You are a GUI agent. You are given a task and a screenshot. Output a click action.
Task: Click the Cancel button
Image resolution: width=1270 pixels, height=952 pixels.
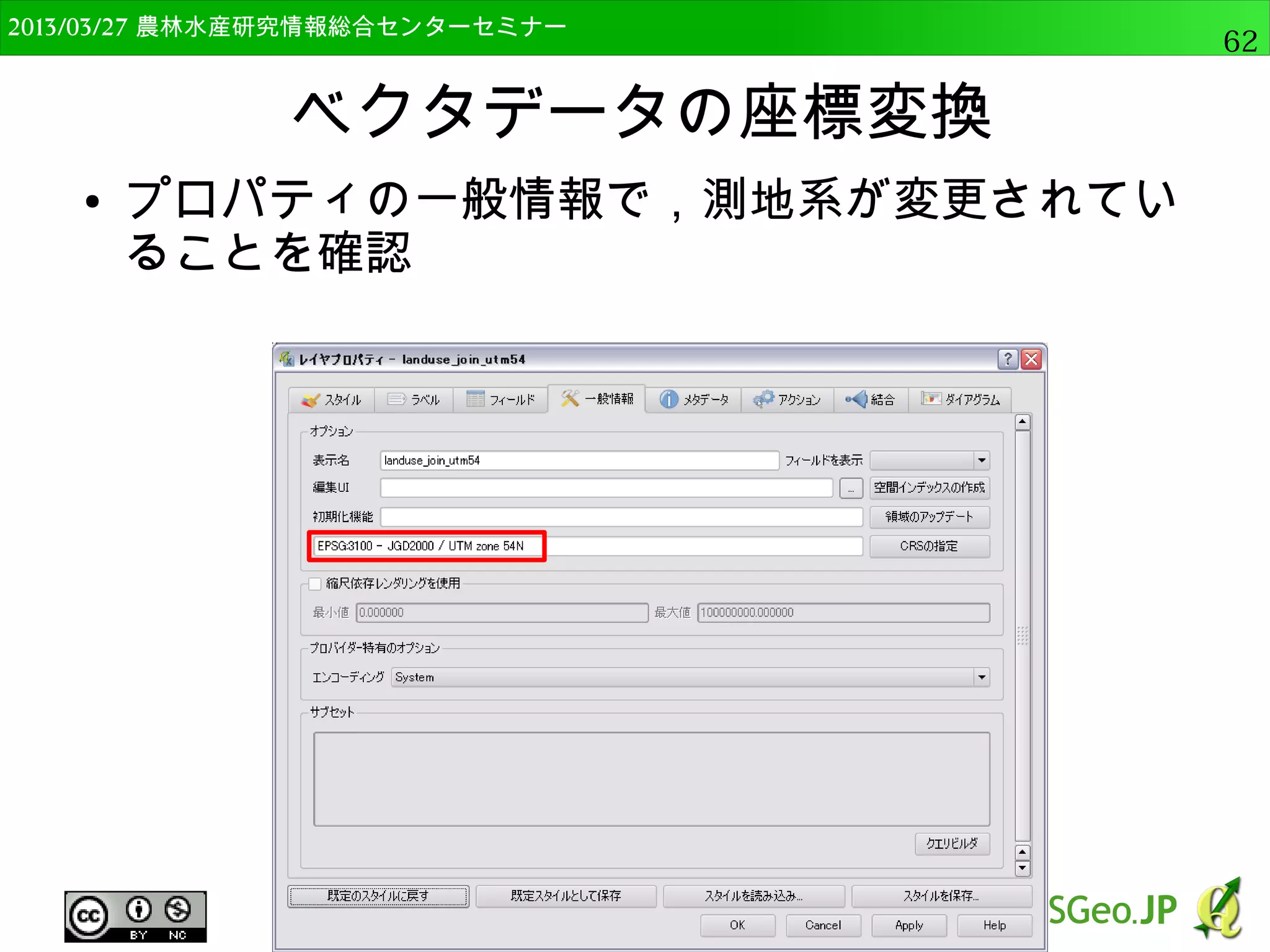point(824,925)
